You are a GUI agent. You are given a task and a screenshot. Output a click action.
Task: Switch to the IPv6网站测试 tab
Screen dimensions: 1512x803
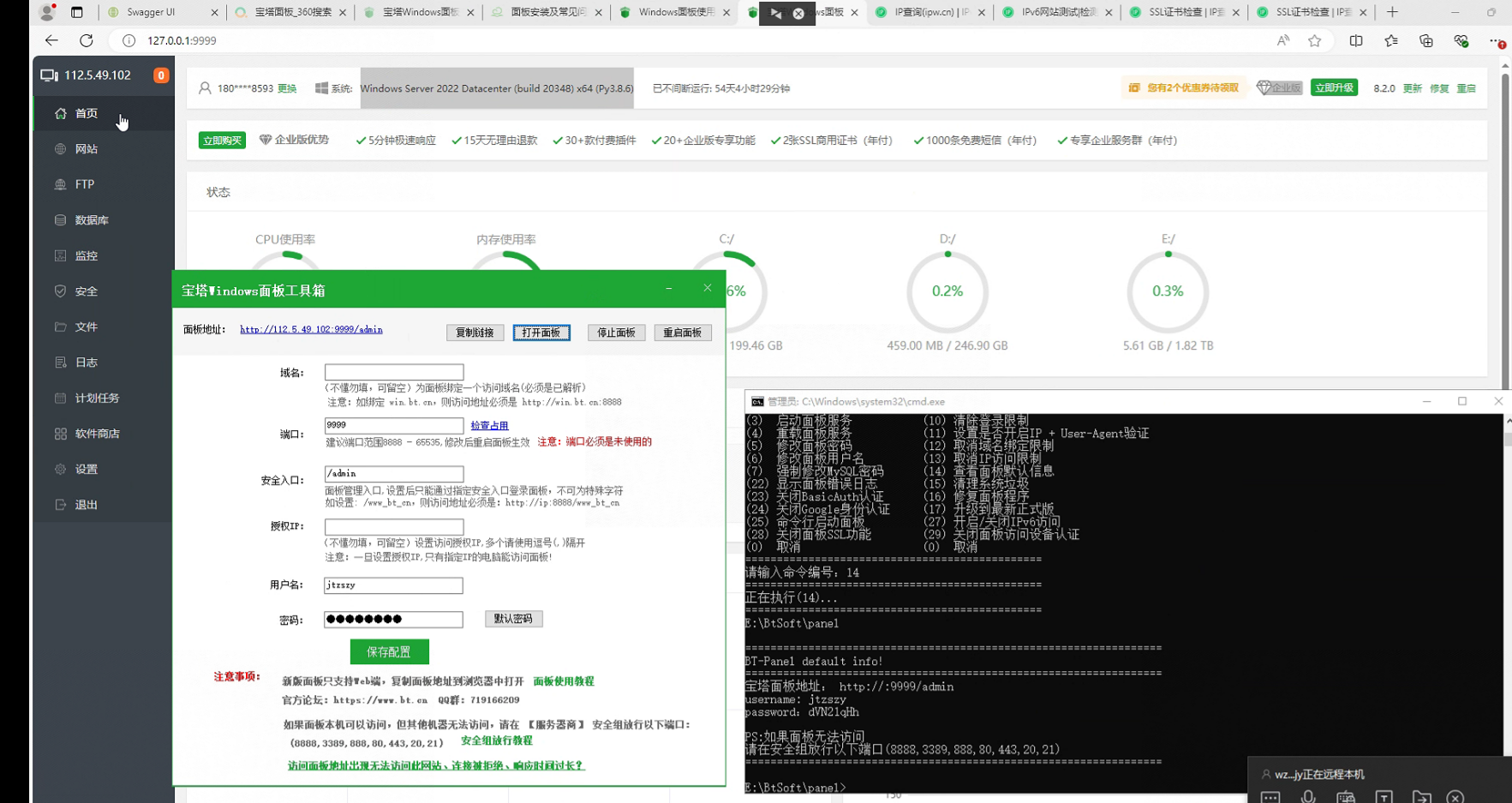(x=1058, y=12)
